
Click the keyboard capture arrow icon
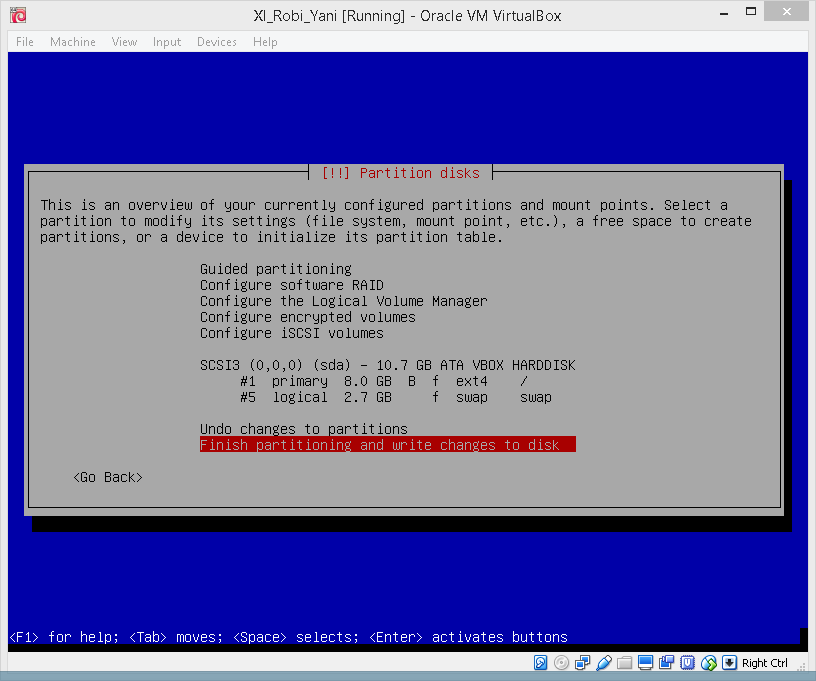pyautogui.click(x=730, y=662)
